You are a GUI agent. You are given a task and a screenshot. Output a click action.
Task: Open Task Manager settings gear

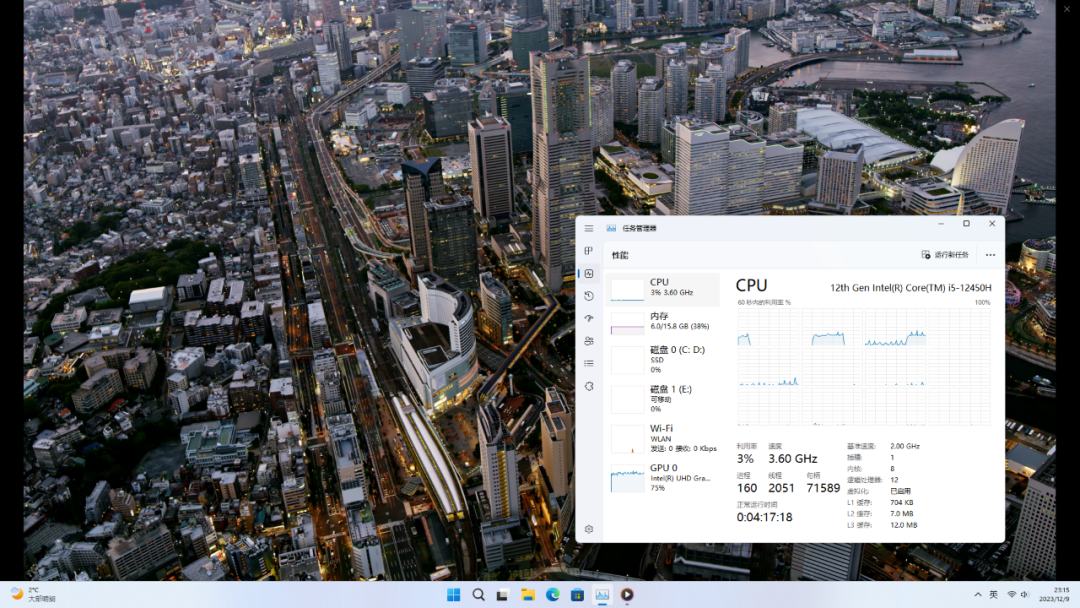pyautogui.click(x=589, y=530)
